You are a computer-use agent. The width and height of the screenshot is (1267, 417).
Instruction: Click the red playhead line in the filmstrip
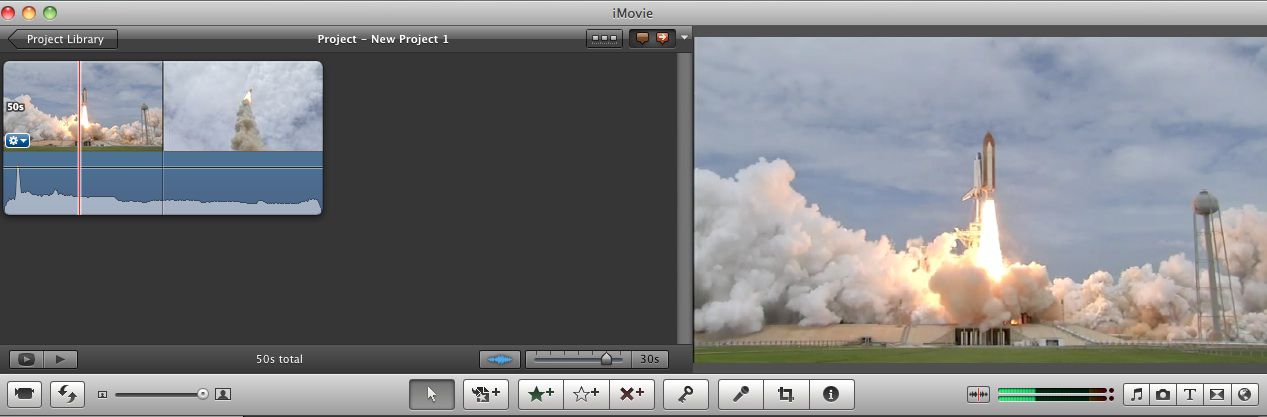(79, 138)
